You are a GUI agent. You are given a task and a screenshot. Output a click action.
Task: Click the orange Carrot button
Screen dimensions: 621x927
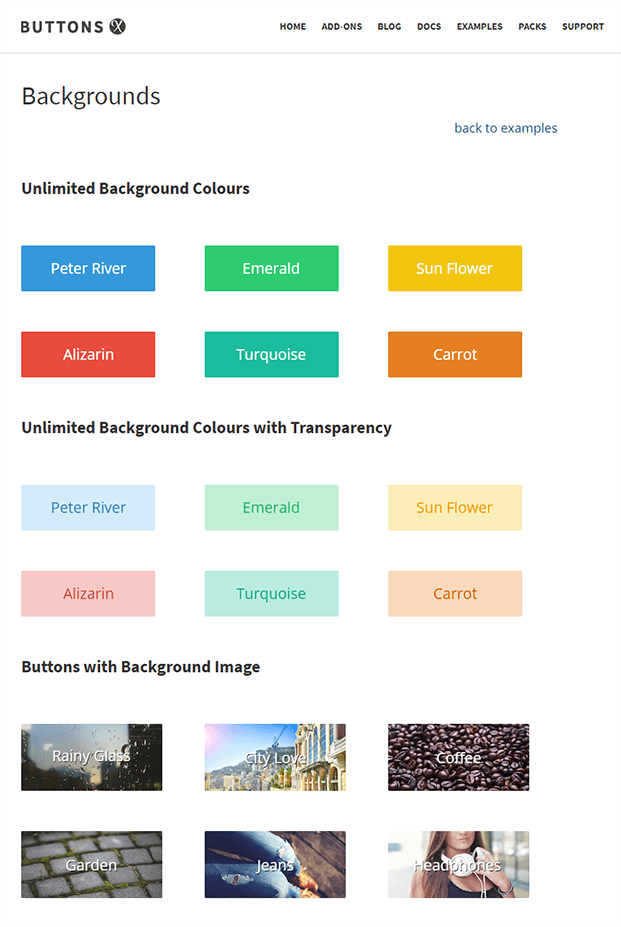pyautogui.click(x=455, y=354)
